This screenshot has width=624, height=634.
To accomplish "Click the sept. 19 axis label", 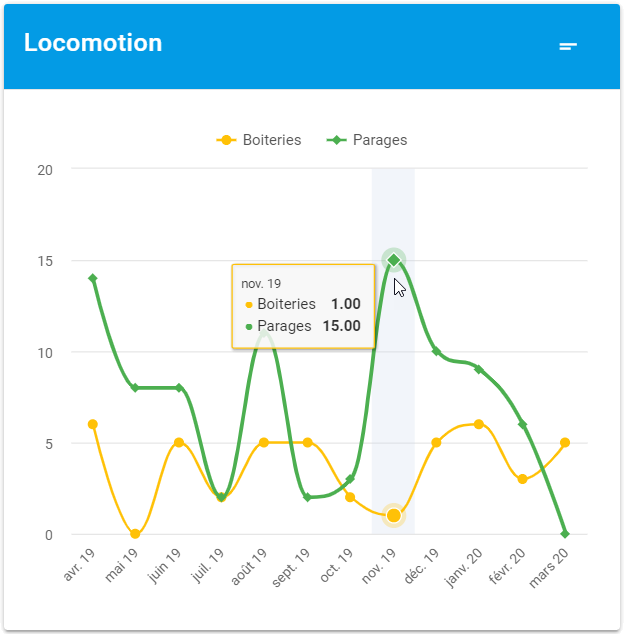I will pos(290,567).
